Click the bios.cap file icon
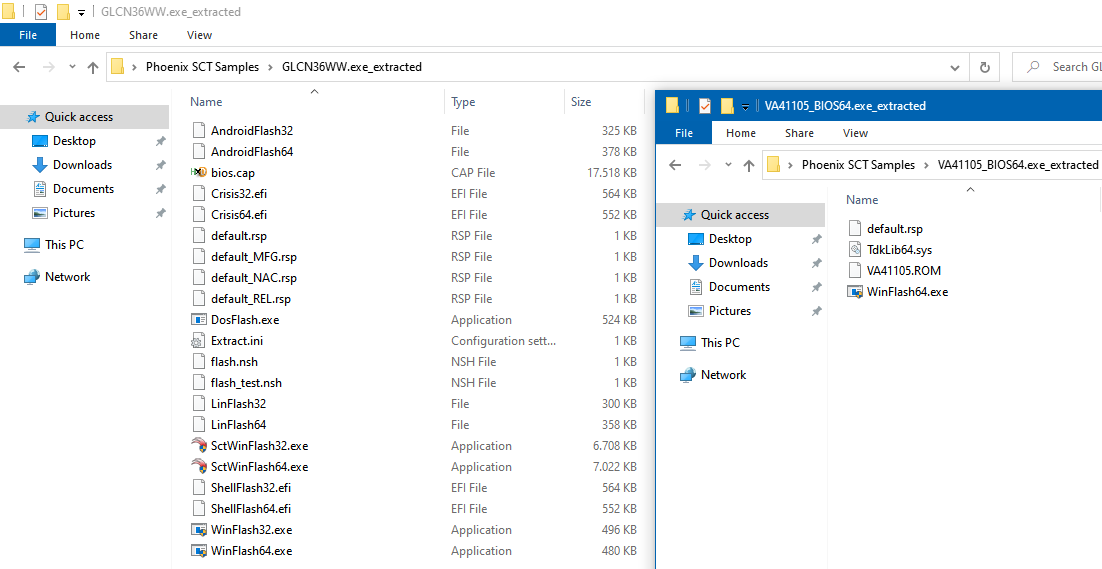 click(198, 172)
